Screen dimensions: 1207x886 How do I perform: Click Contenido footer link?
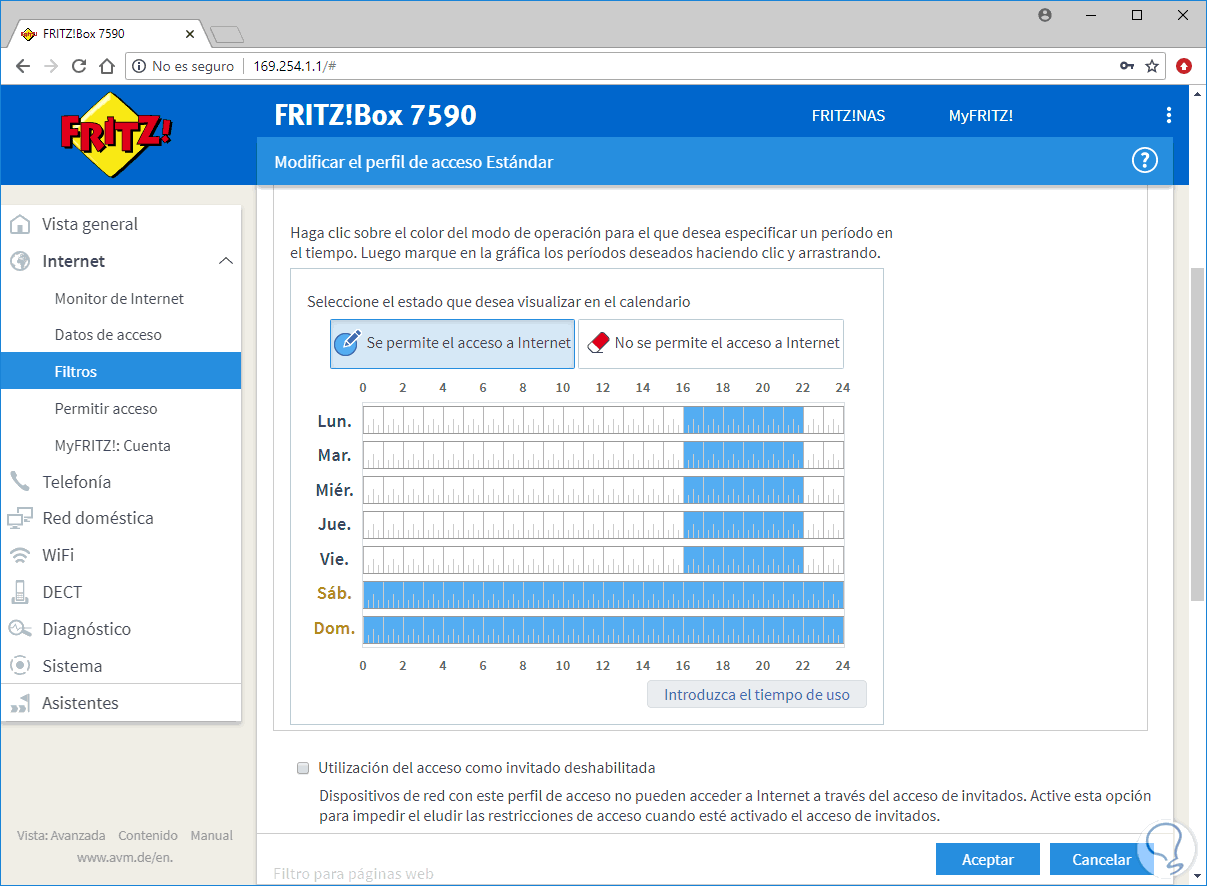tap(148, 835)
